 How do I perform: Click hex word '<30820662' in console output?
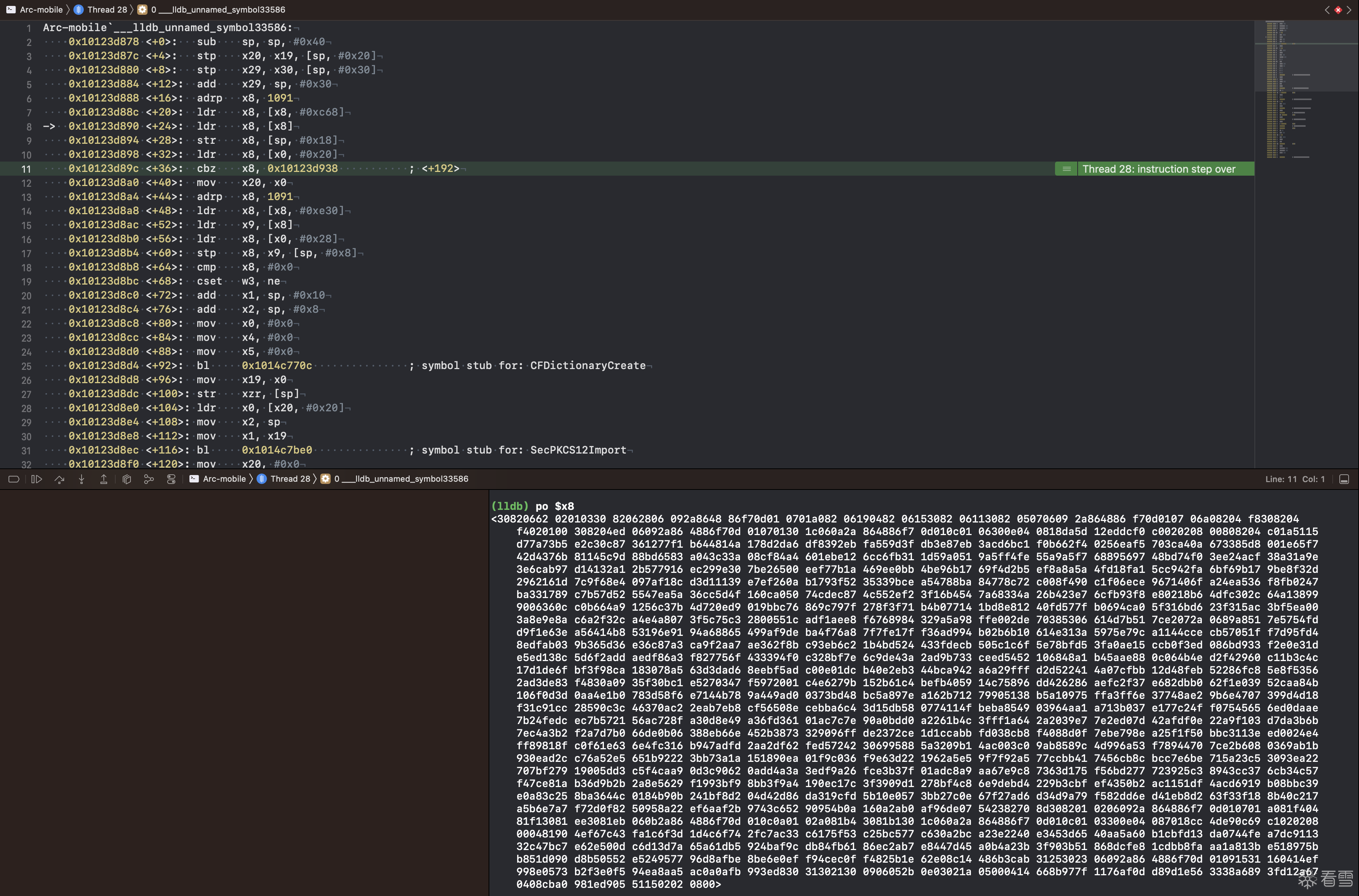pyautogui.click(x=519, y=519)
